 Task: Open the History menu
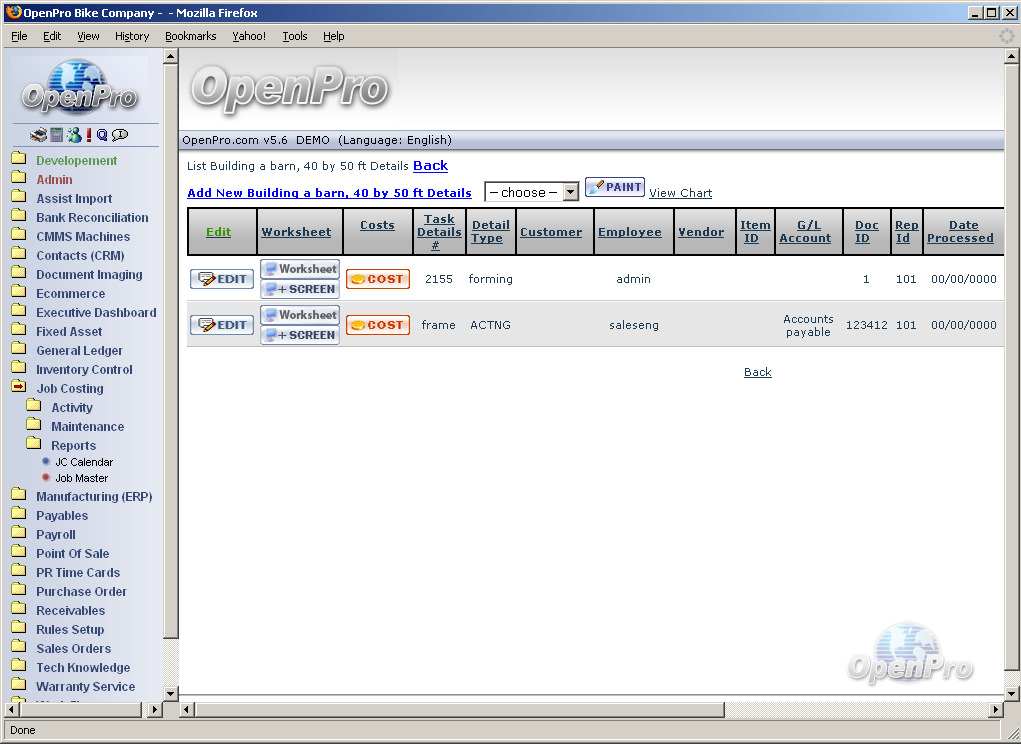(x=131, y=36)
